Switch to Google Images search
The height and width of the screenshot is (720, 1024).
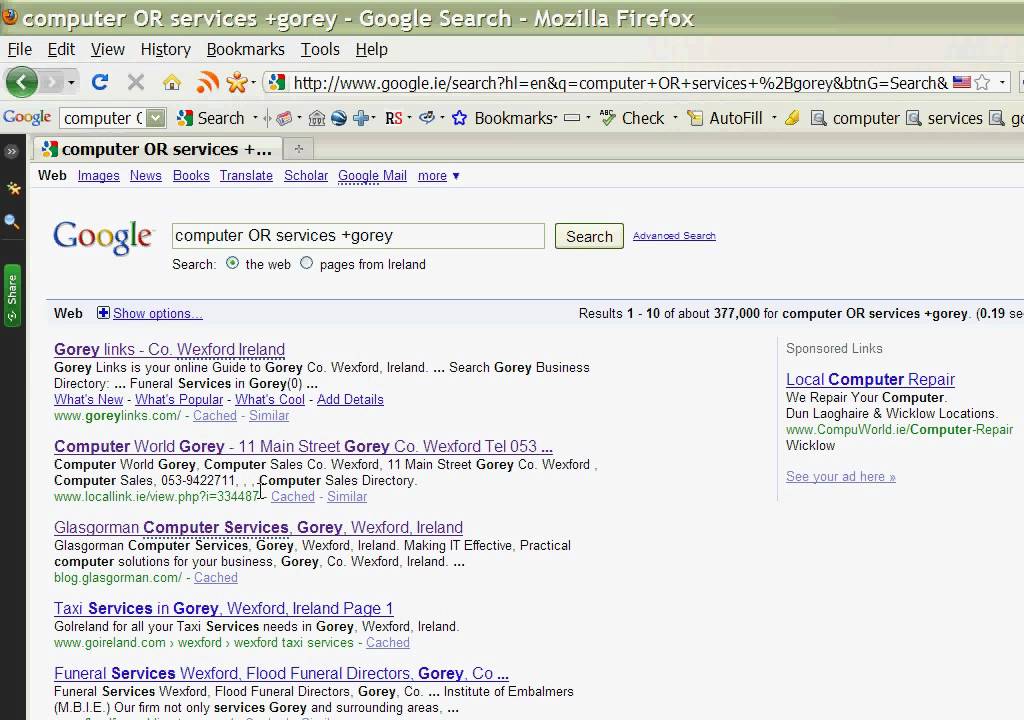tap(99, 176)
